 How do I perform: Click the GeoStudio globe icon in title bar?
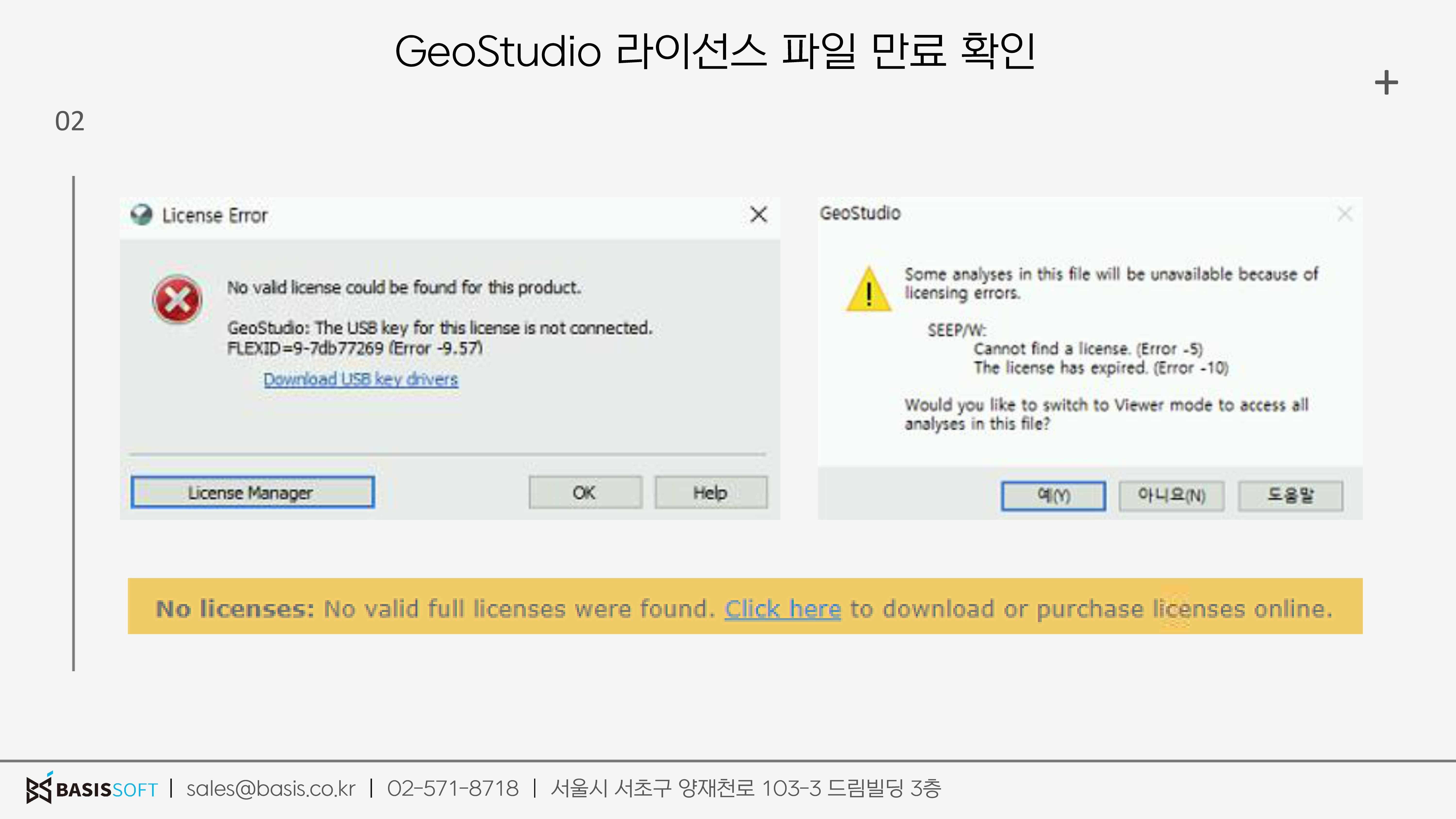click(x=141, y=214)
